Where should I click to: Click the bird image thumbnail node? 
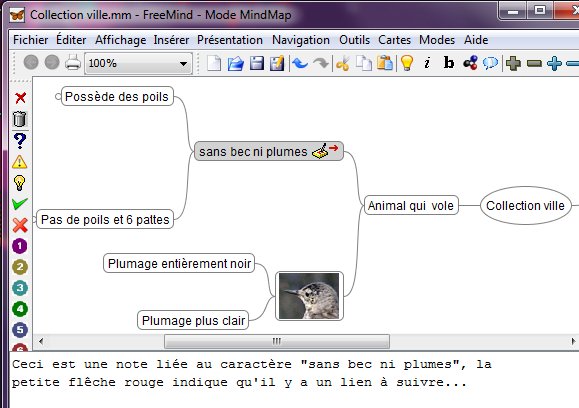309,296
